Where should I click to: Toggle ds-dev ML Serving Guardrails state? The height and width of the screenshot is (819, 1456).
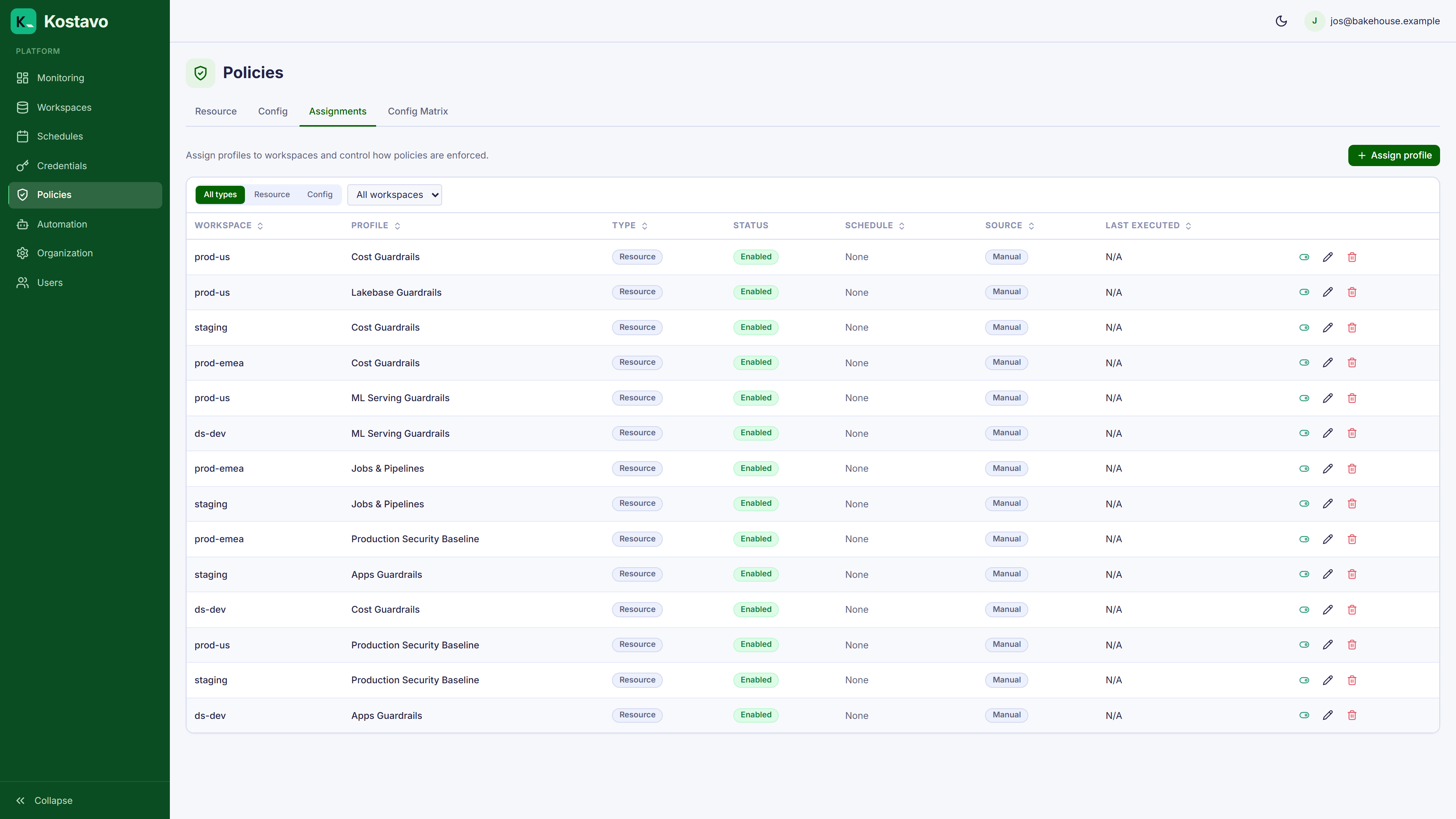[x=1304, y=433]
